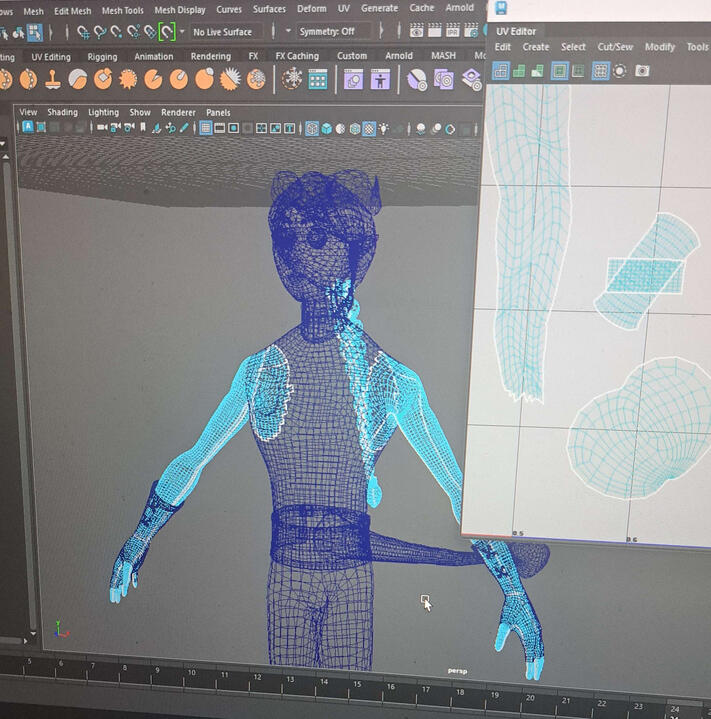Switch to the FX Caching shelf tab
This screenshot has height=719, width=711.
pyautogui.click(x=297, y=56)
